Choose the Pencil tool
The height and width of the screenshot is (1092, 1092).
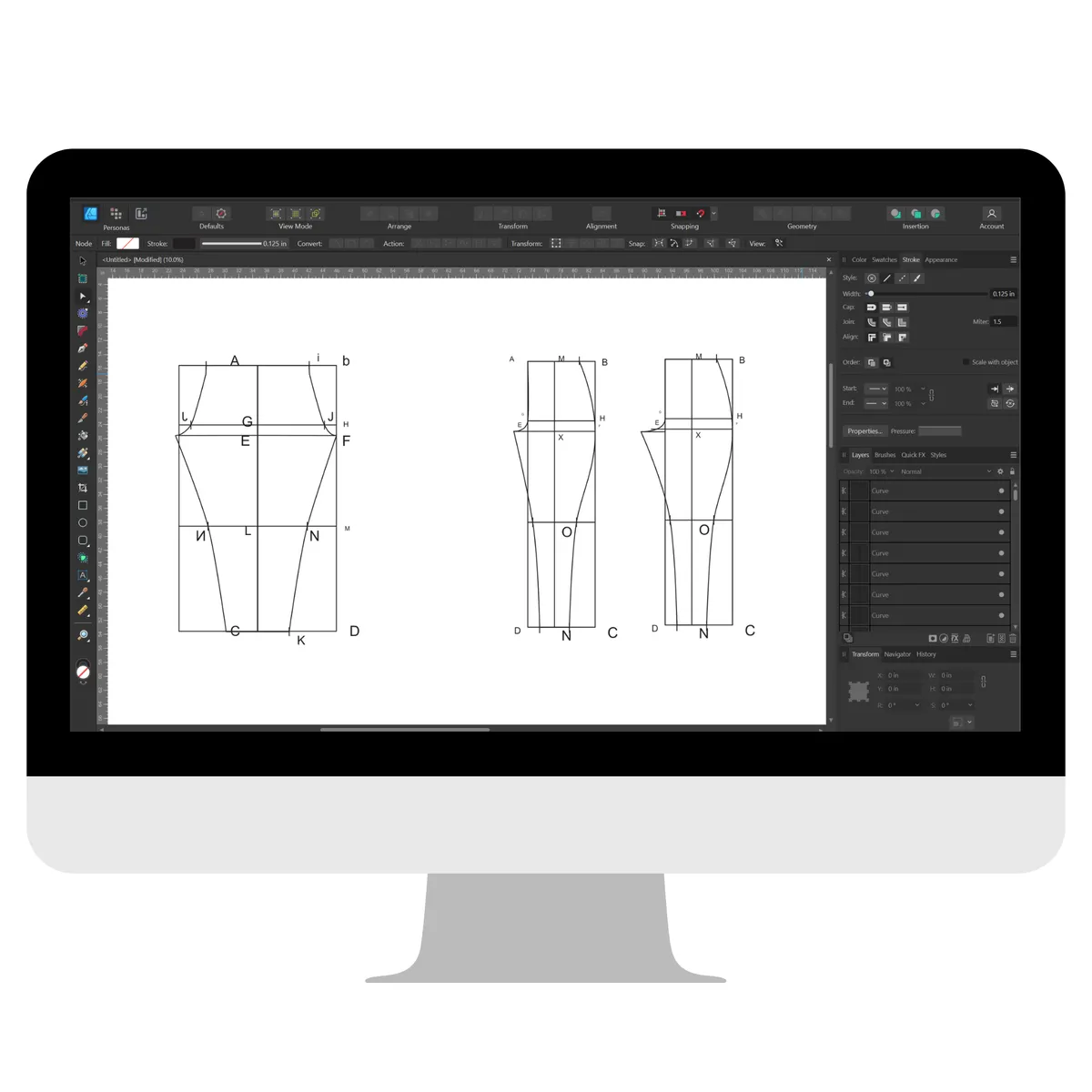(83, 366)
